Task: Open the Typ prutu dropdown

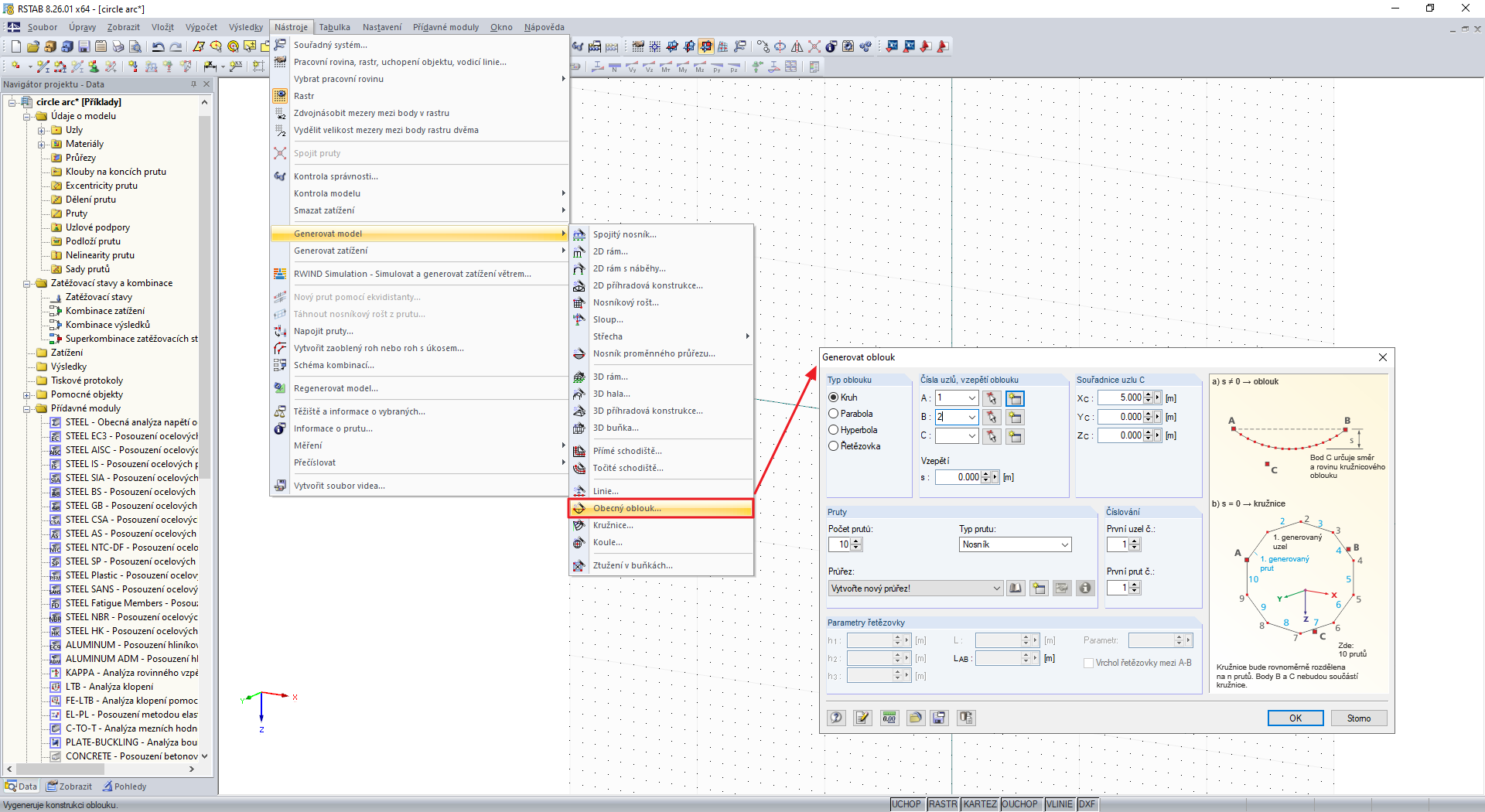Action: [x=1064, y=544]
